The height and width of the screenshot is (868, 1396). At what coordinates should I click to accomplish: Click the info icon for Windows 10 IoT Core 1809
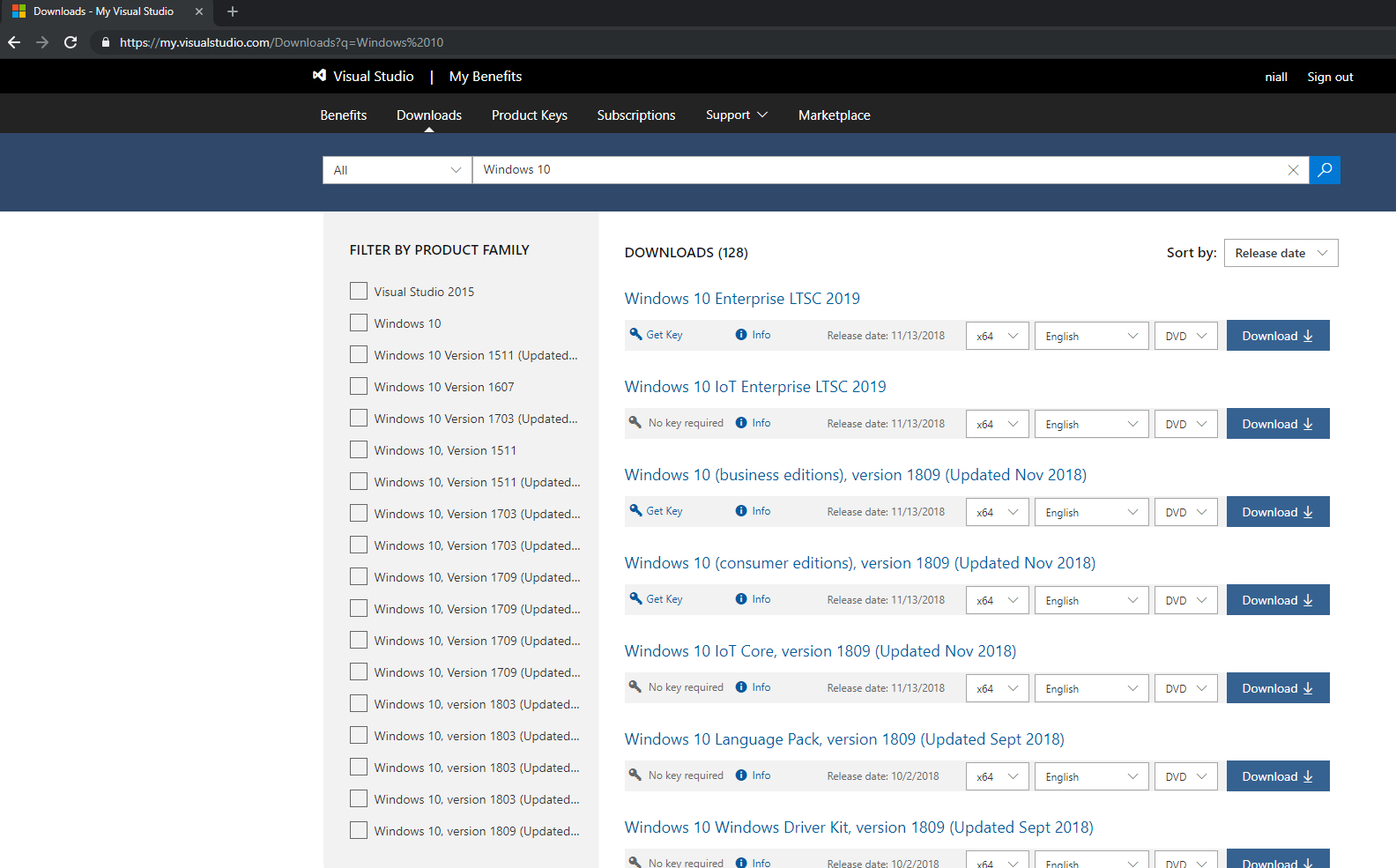tap(741, 687)
